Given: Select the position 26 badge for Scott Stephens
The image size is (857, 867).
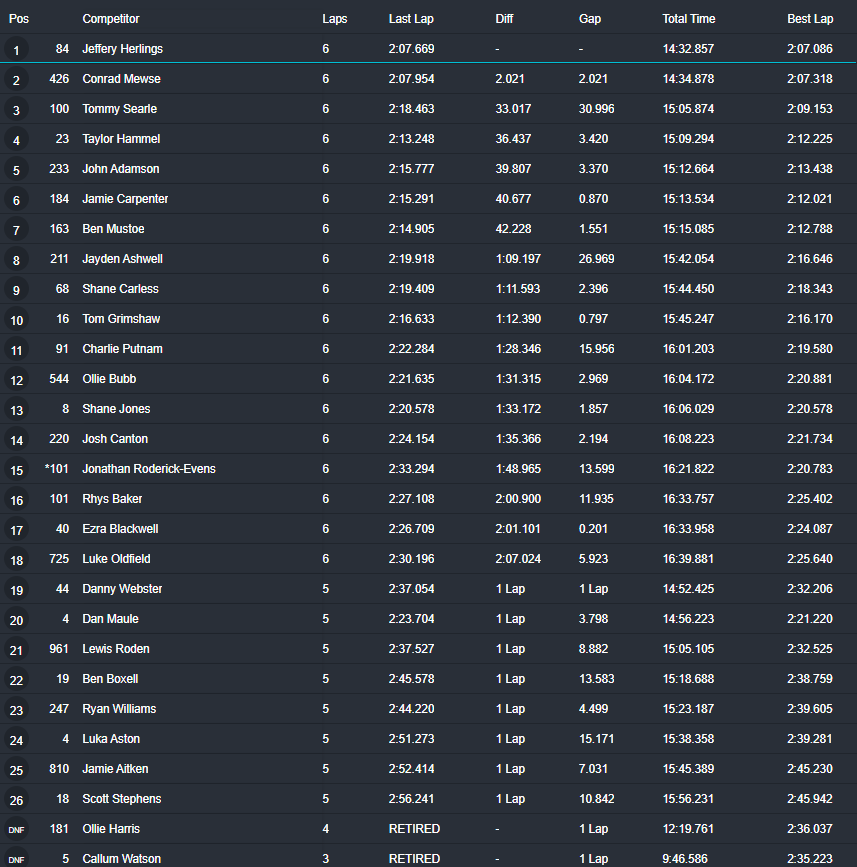Looking at the screenshot, I should tap(17, 800).
